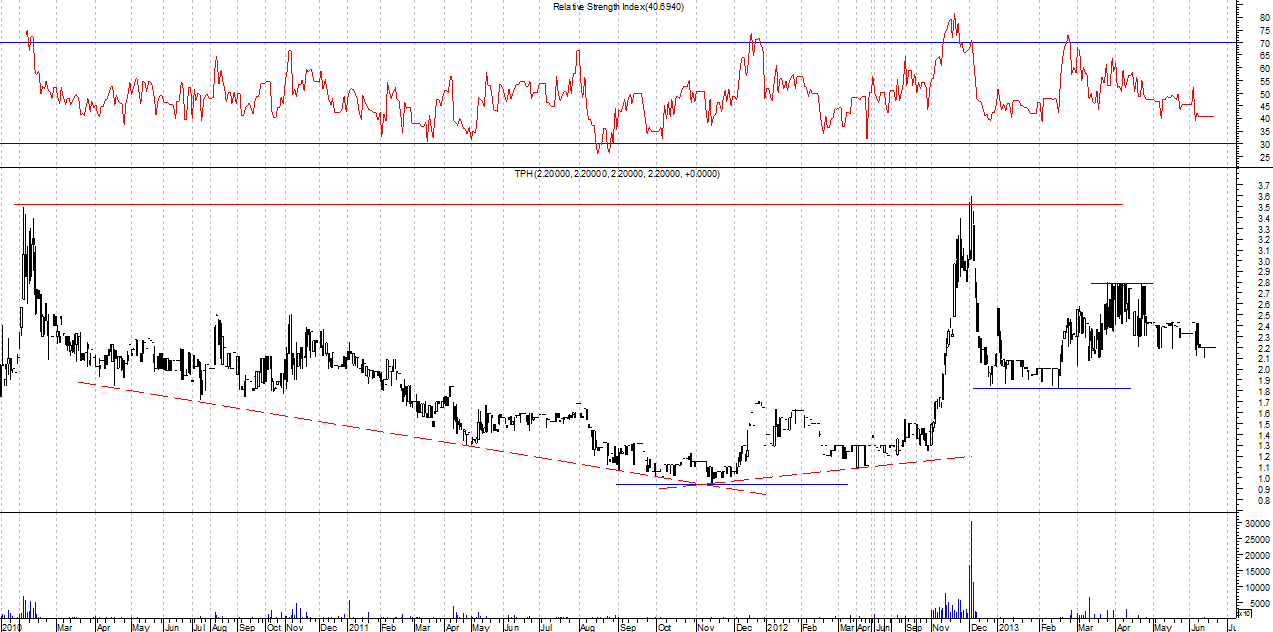Select the 2010 label on the time axis
This screenshot has height=632, width=1273.
coord(11,627)
